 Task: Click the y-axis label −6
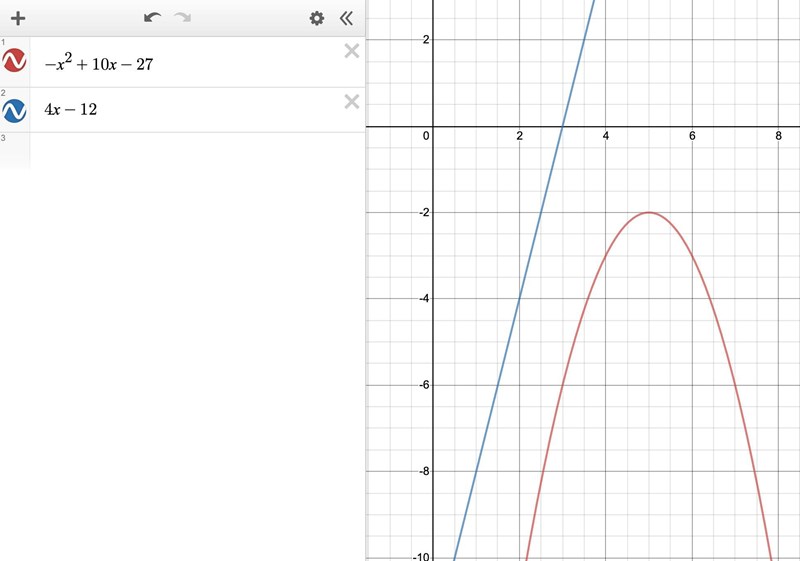(x=423, y=384)
